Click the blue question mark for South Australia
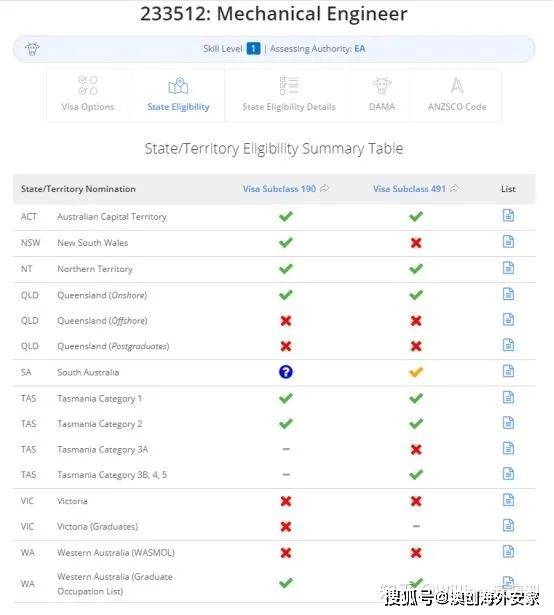The width and height of the screenshot is (554, 615). tap(286, 372)
